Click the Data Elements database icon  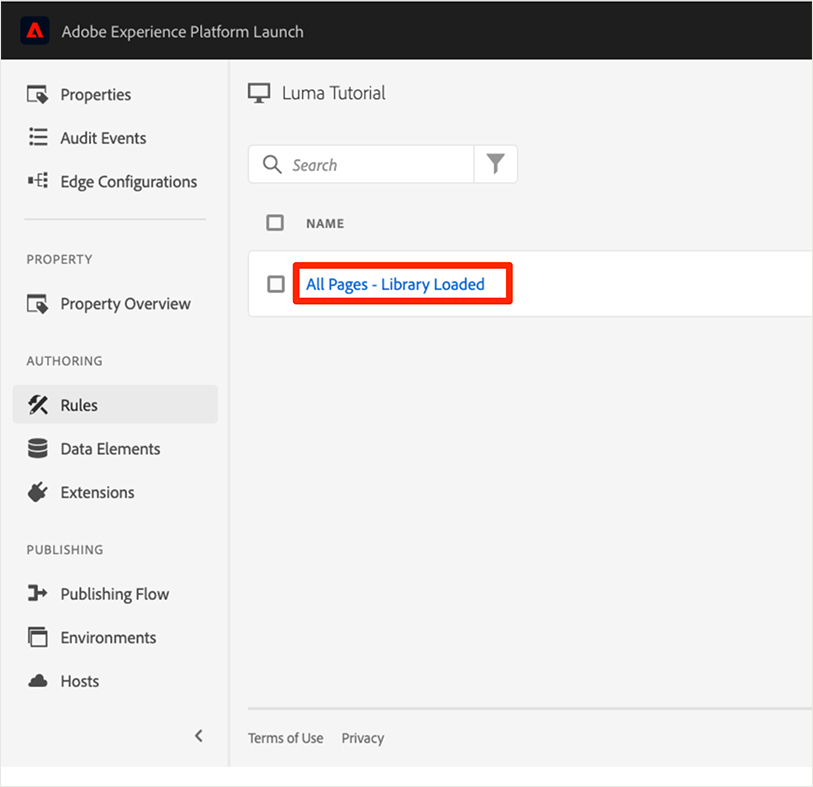[x=37, y=448]
